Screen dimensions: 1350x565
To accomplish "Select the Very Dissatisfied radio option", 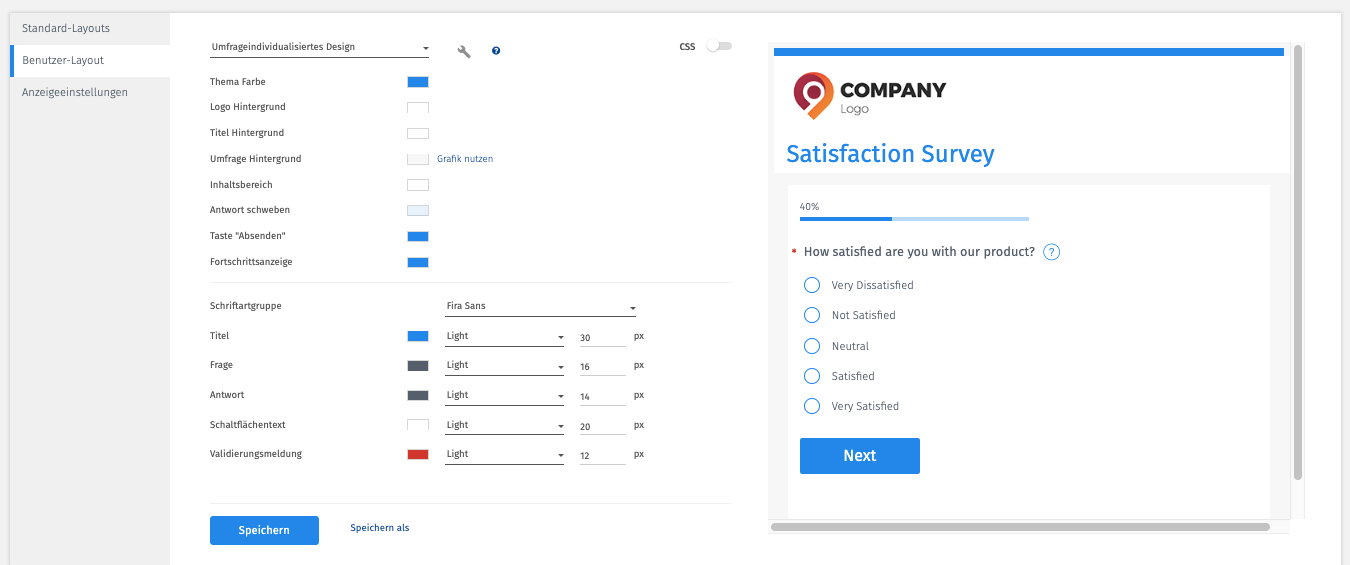I will click(812, 285).
